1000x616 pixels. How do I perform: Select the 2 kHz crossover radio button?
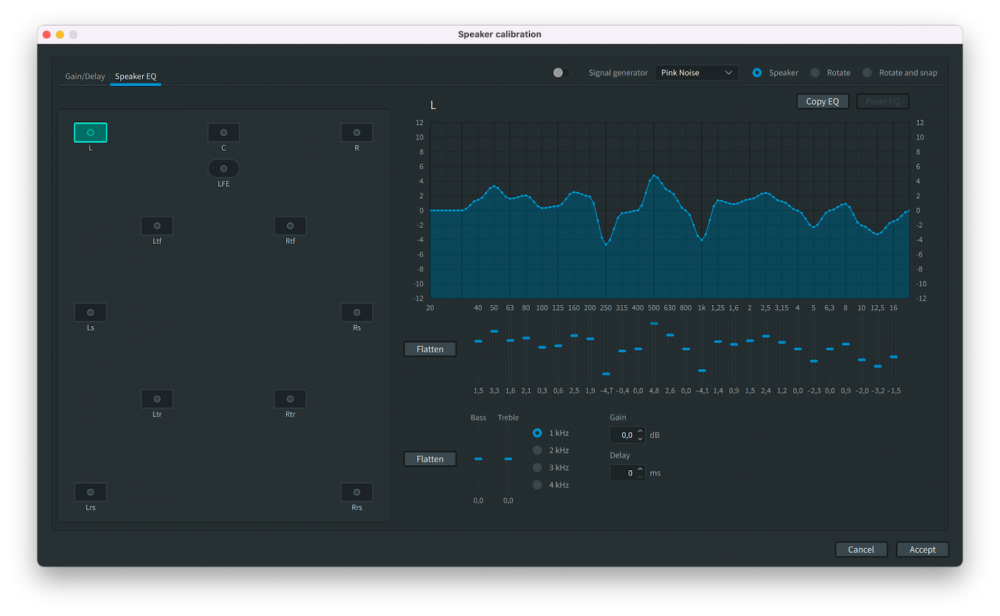tap(537, 450)
